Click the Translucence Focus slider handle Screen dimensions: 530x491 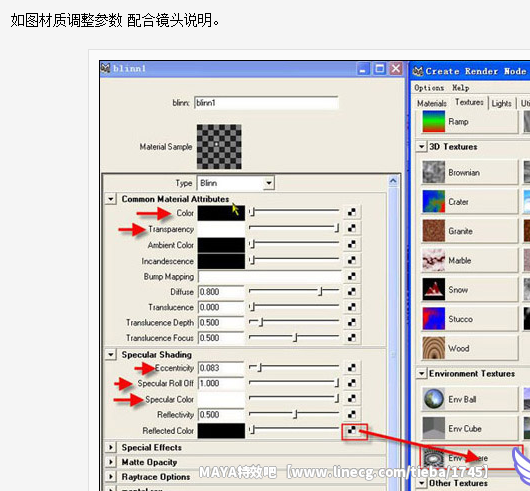[295, 337]
